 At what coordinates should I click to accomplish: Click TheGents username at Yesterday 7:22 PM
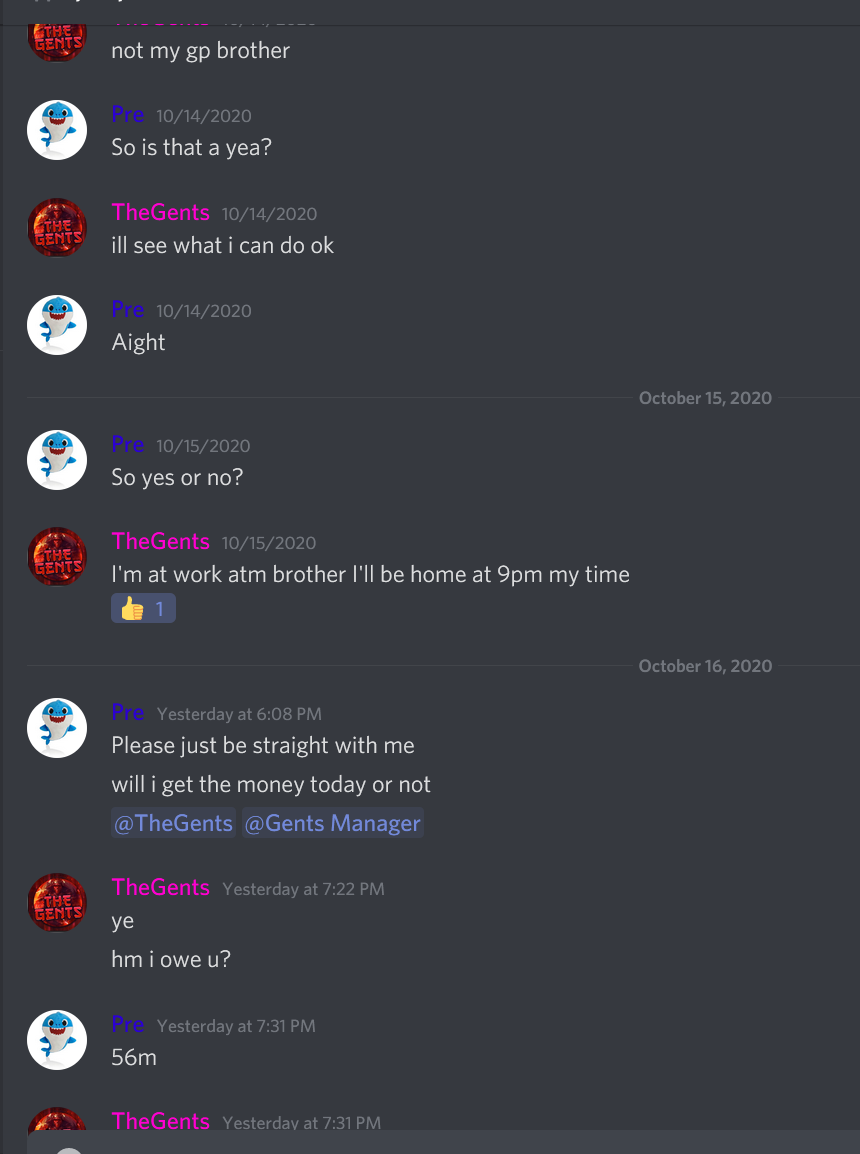[x=160, y=888]
